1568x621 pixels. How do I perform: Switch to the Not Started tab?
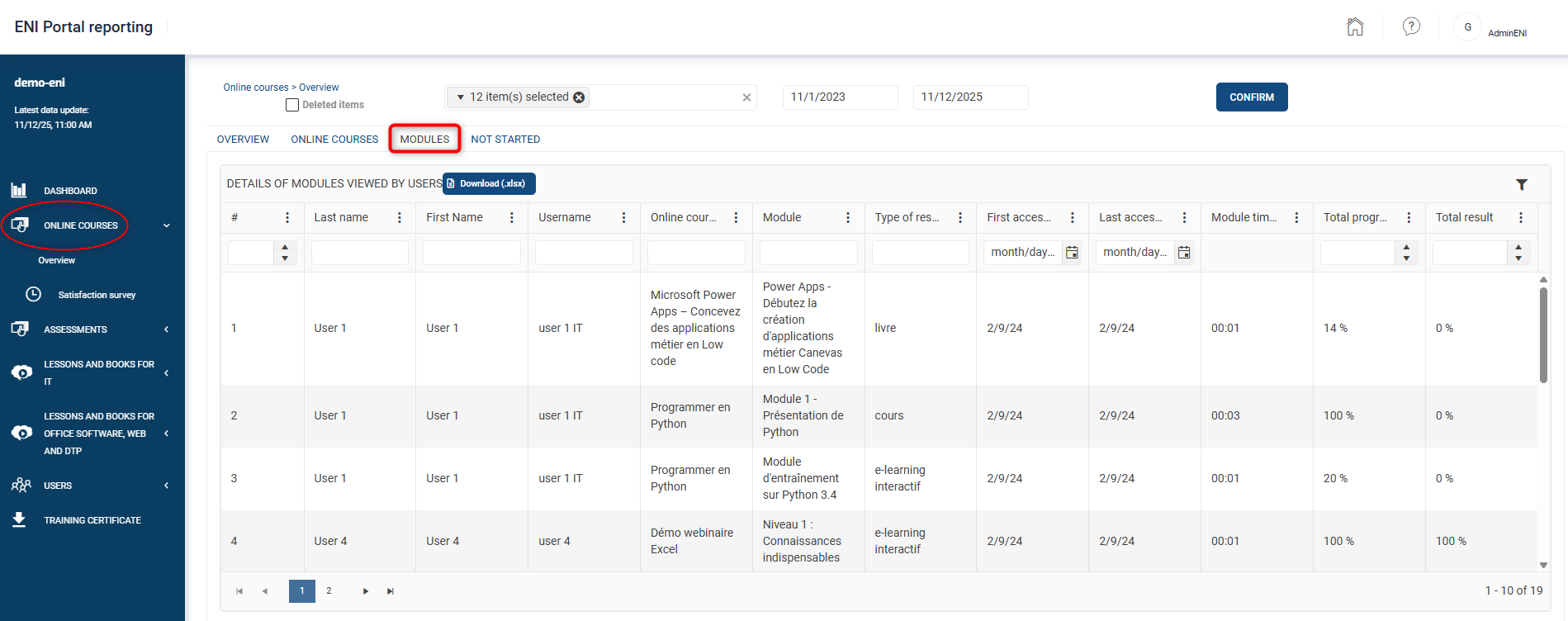(x=505, y=140)
